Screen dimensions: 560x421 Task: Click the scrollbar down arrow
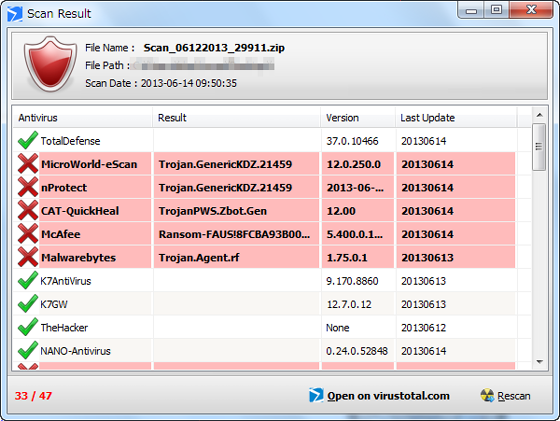(540, 362)
